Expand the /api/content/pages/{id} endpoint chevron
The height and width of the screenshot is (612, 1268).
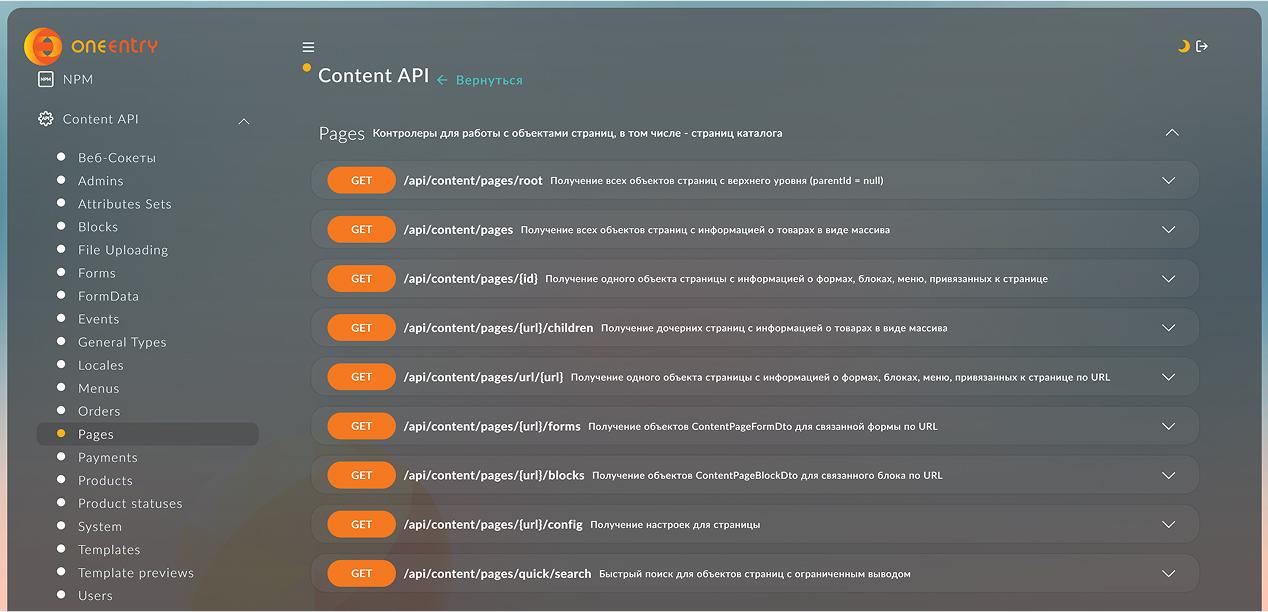(1168, 279)
